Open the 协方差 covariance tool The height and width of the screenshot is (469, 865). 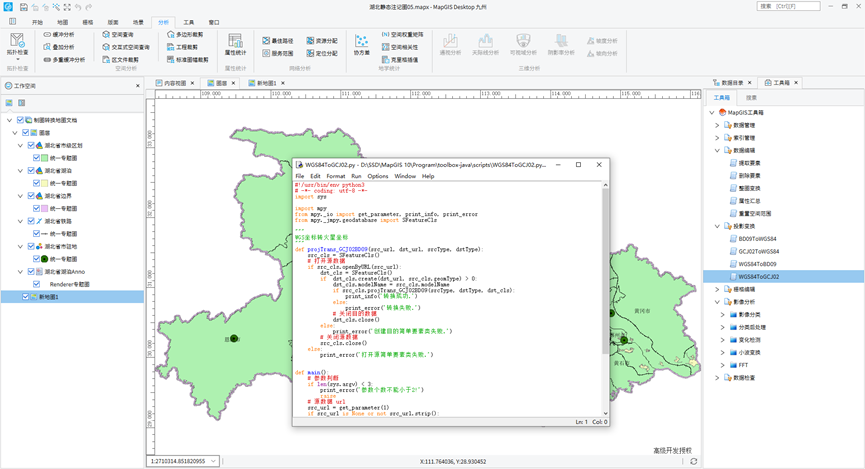[x=361, y=43]
